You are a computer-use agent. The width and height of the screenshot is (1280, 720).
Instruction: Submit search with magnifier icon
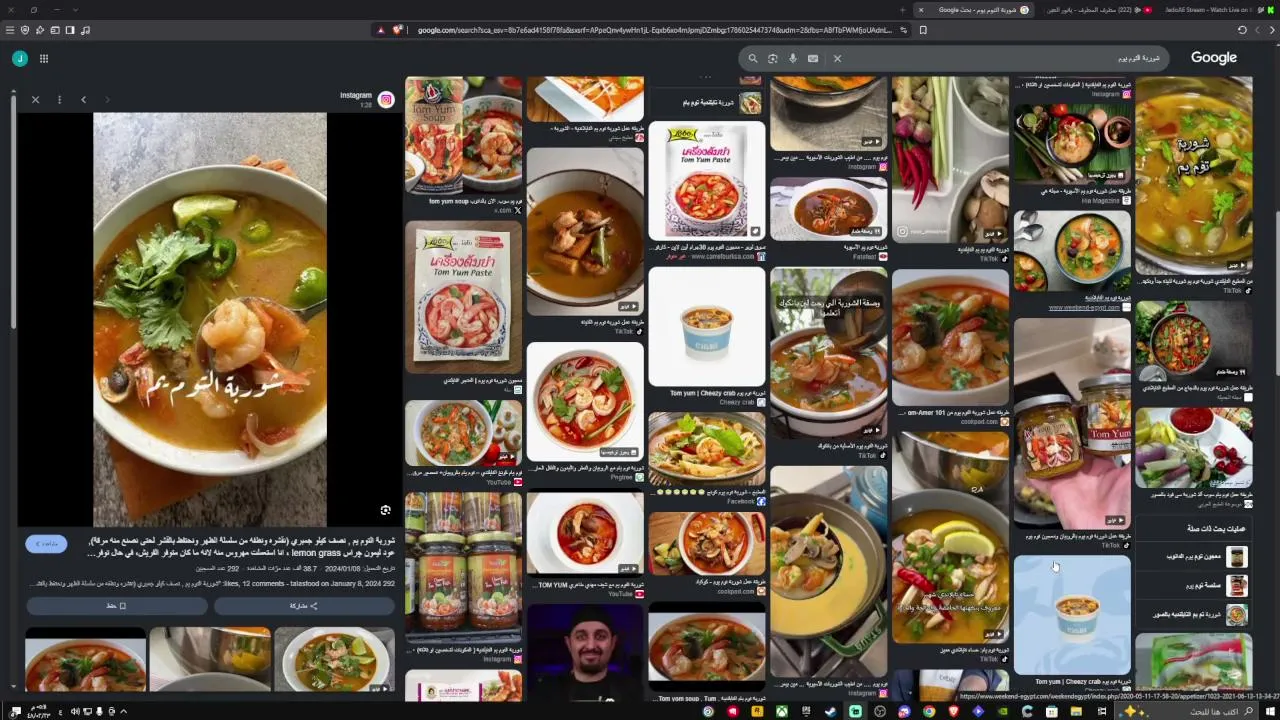[753, 58]
